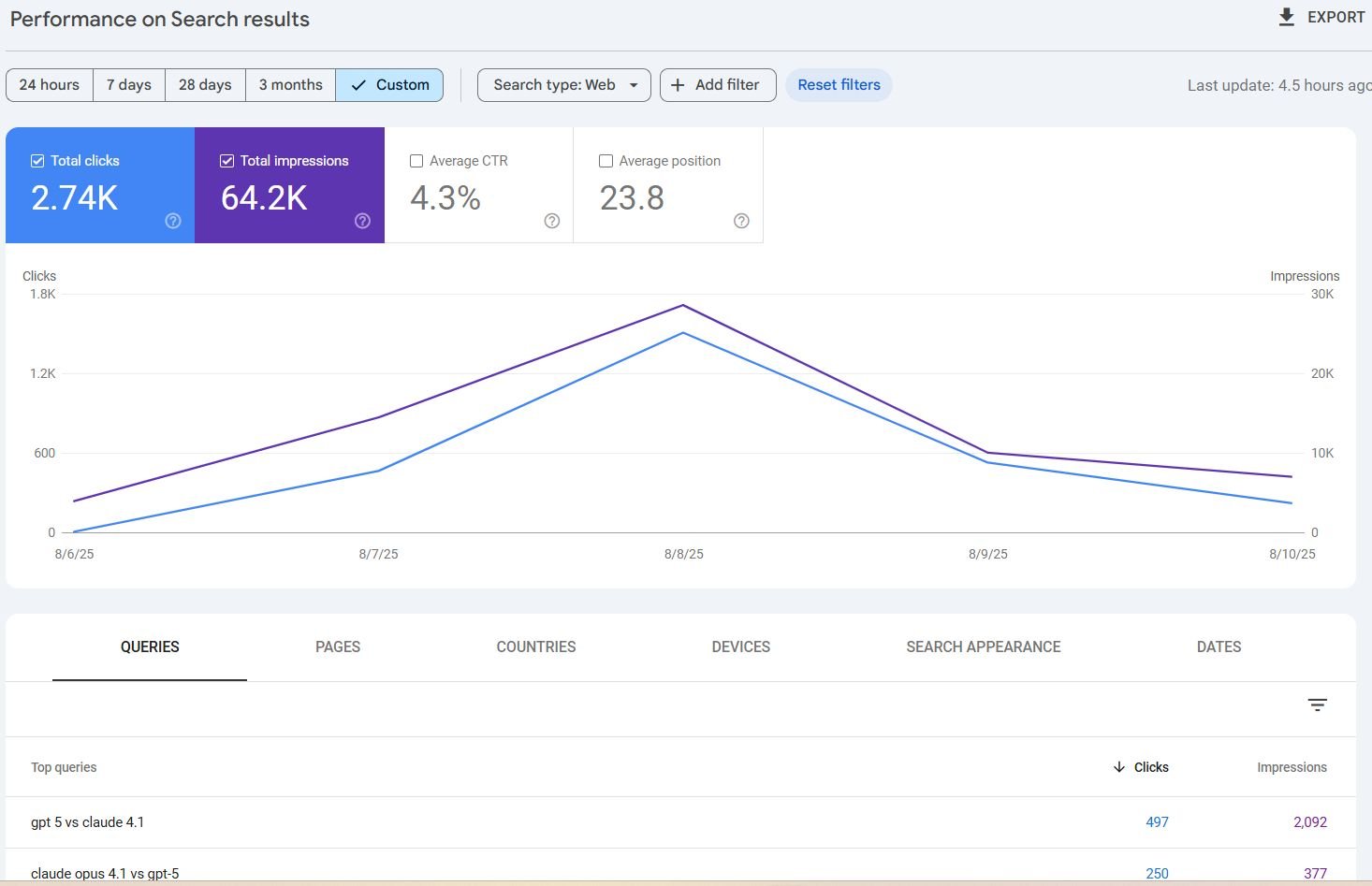Click the 8/8/25 peak on the chart
This screenshot has width=1372, height=886.
[x=683, y=306]
